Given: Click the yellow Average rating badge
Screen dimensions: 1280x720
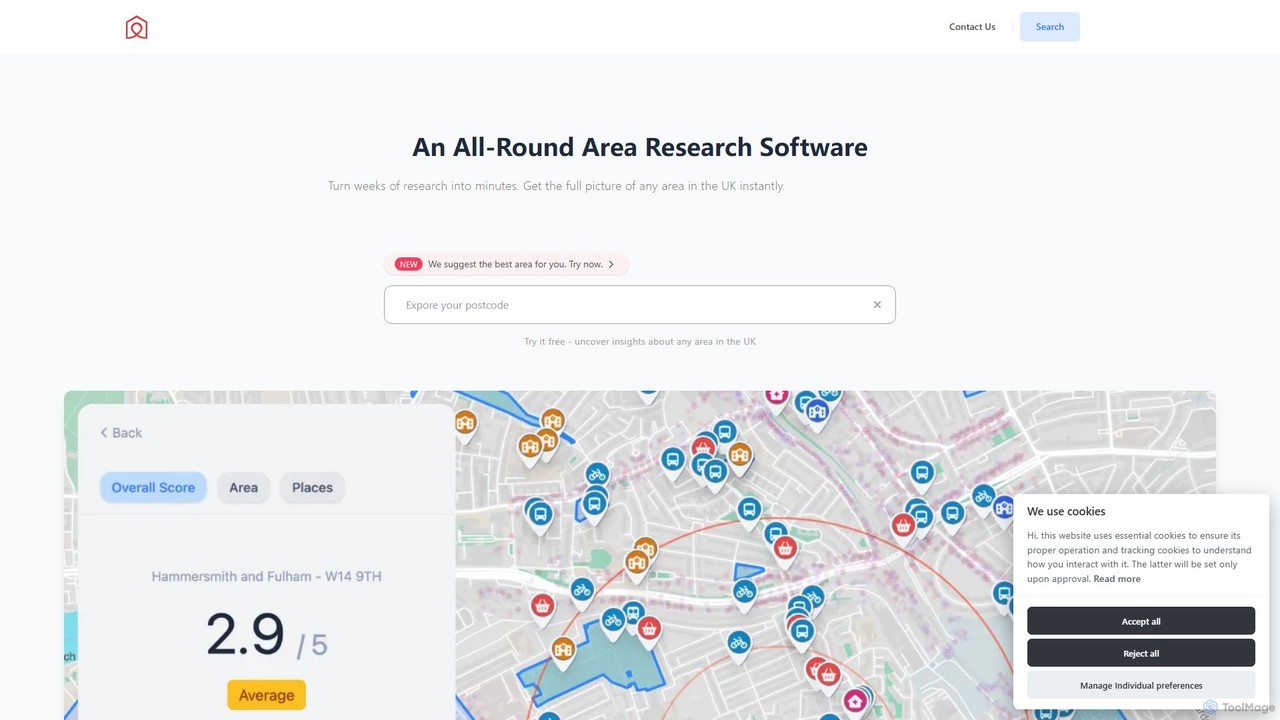Looking at the screenshot, I should click(266, 695).
